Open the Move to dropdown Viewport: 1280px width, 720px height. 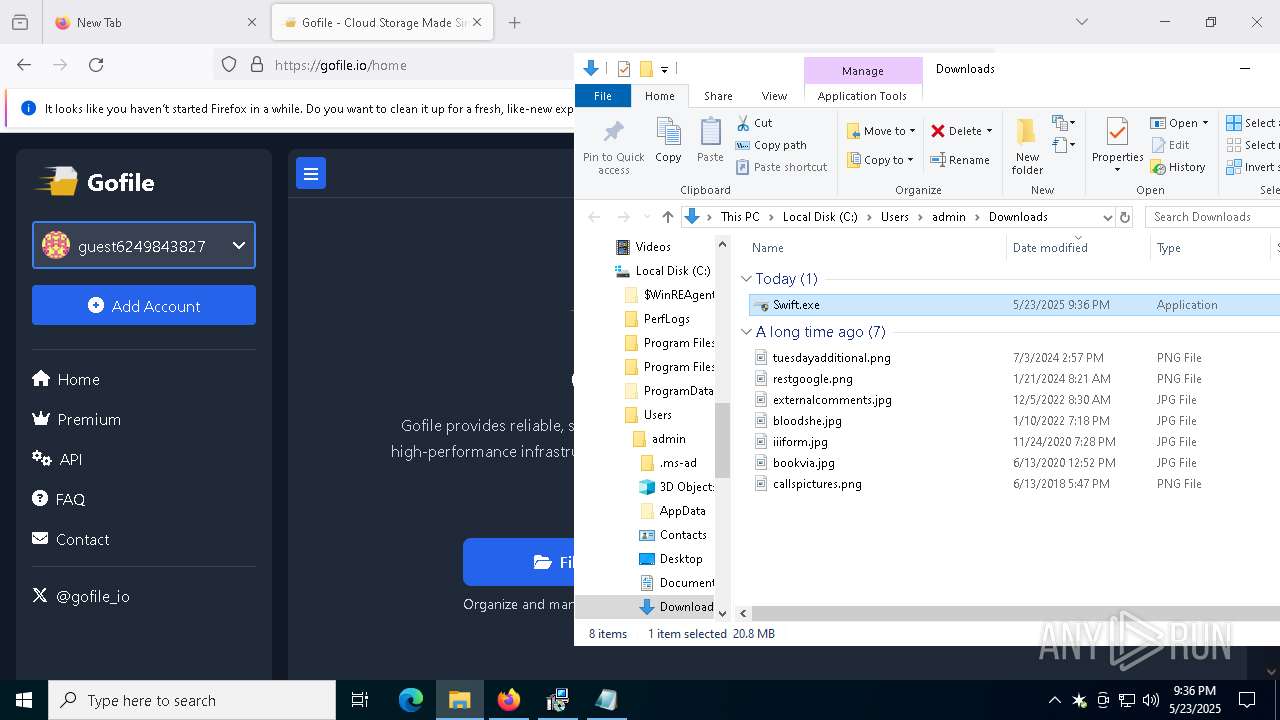tap(881, 131)
